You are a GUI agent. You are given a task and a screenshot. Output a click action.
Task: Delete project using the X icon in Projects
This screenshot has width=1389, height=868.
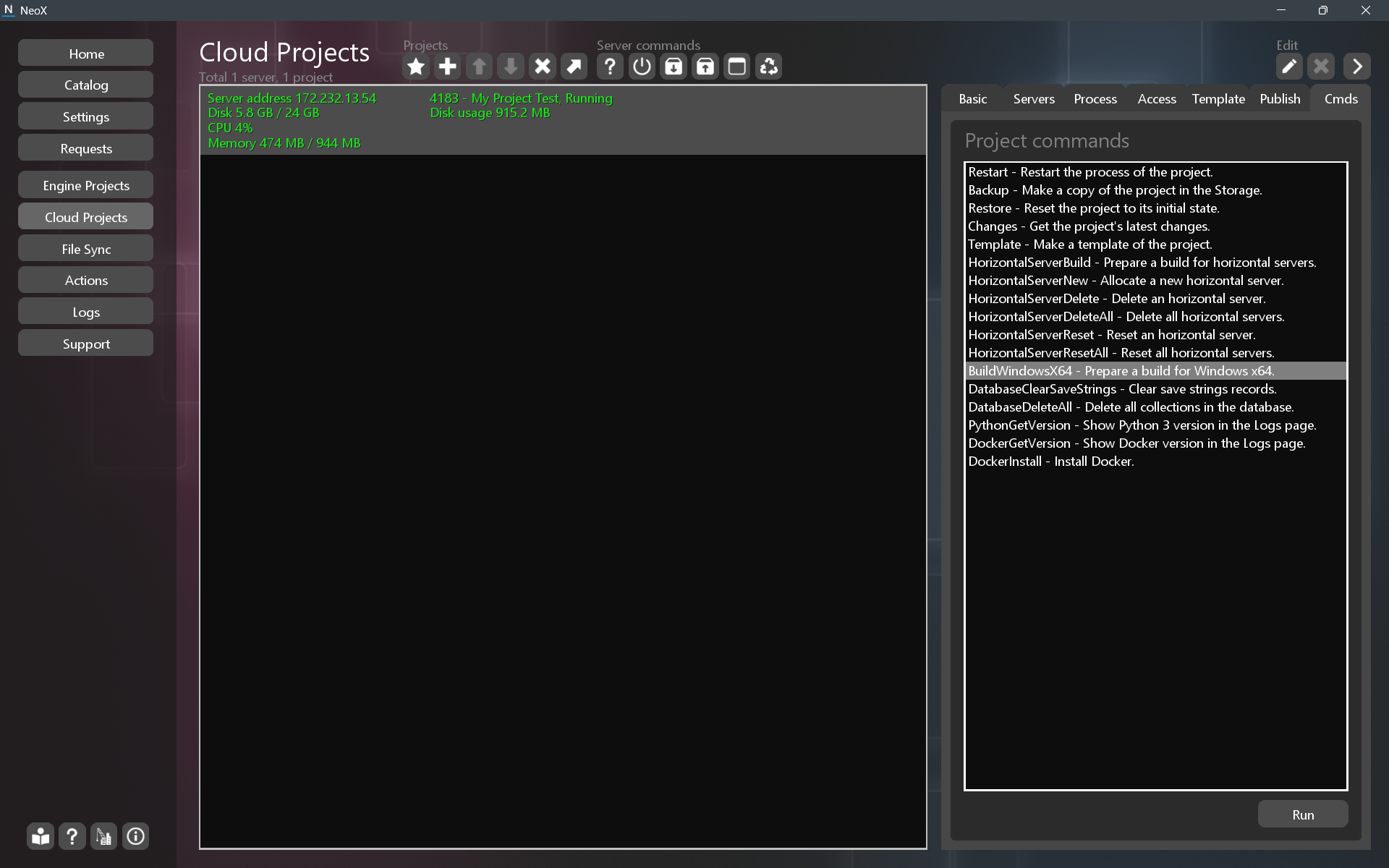542,67
